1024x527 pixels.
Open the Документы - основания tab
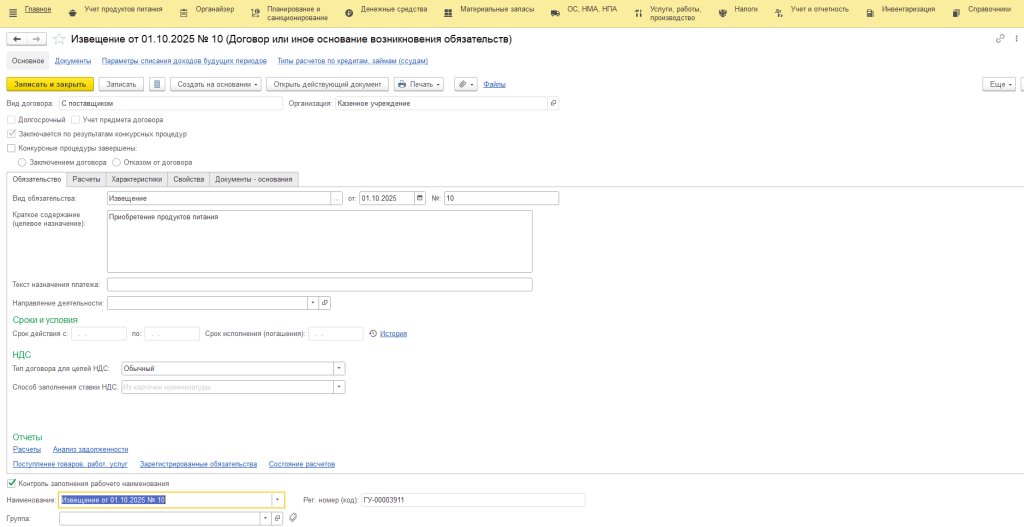click(x=254, y=179)
